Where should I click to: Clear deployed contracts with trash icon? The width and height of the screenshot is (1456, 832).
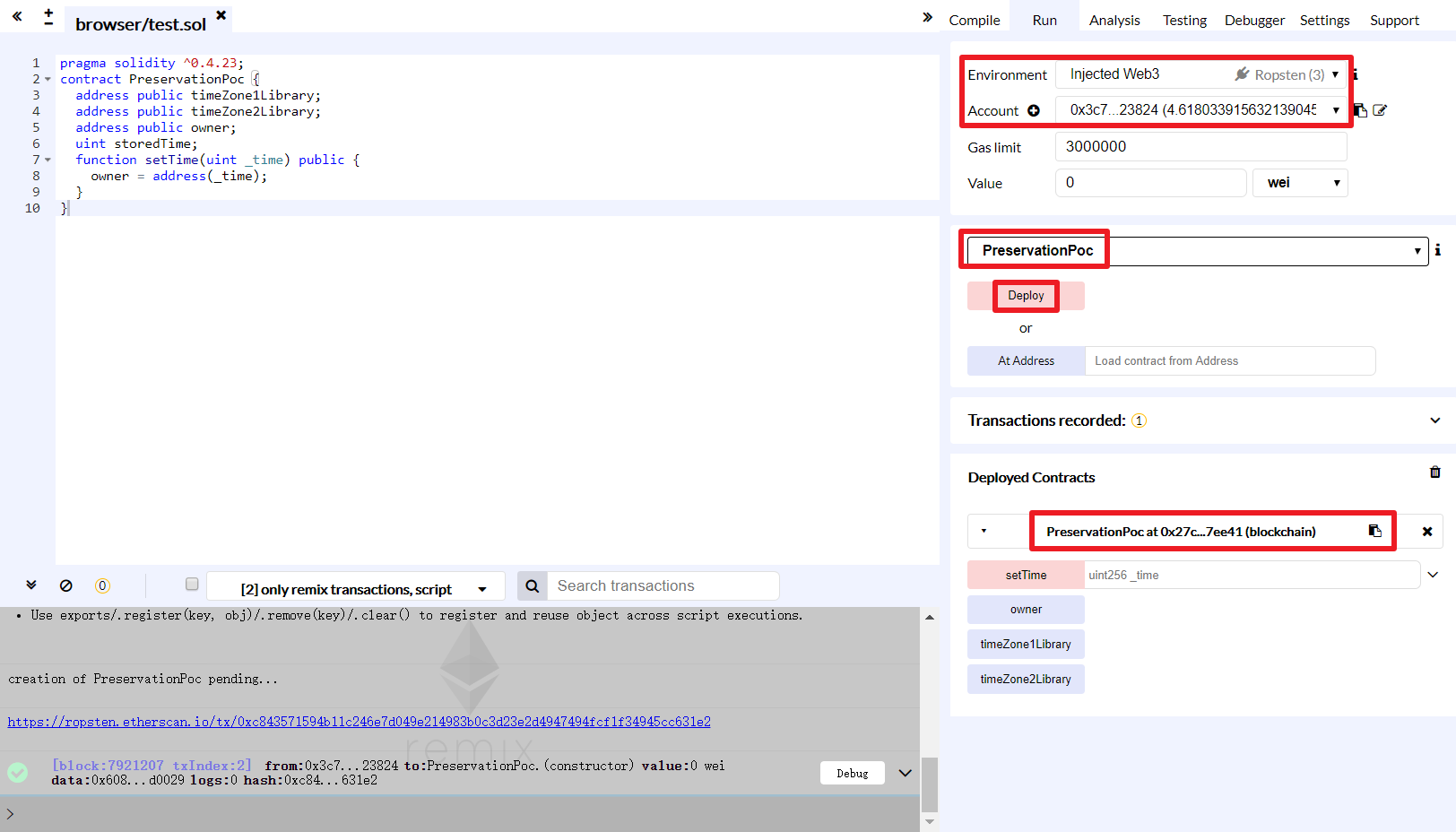[1435, 472]
